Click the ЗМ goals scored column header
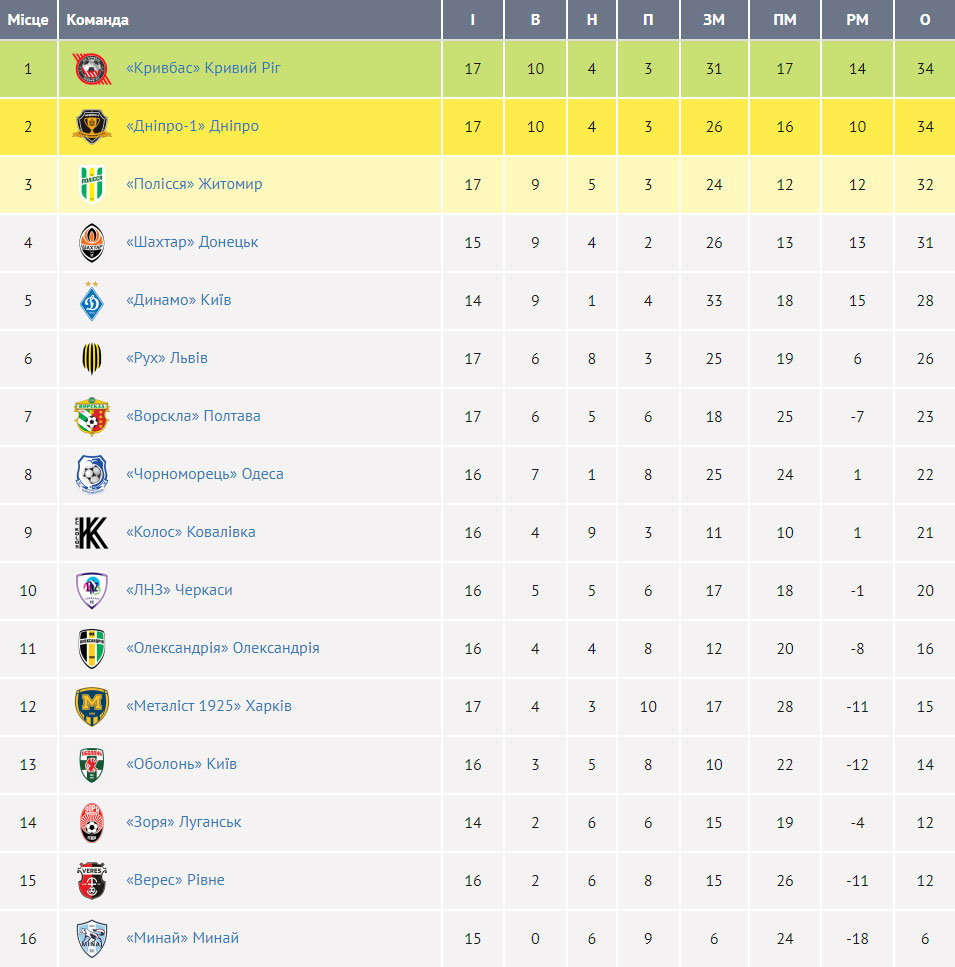Image resolution: width=955 pixels, height=967 pixels. click(714, 20)
